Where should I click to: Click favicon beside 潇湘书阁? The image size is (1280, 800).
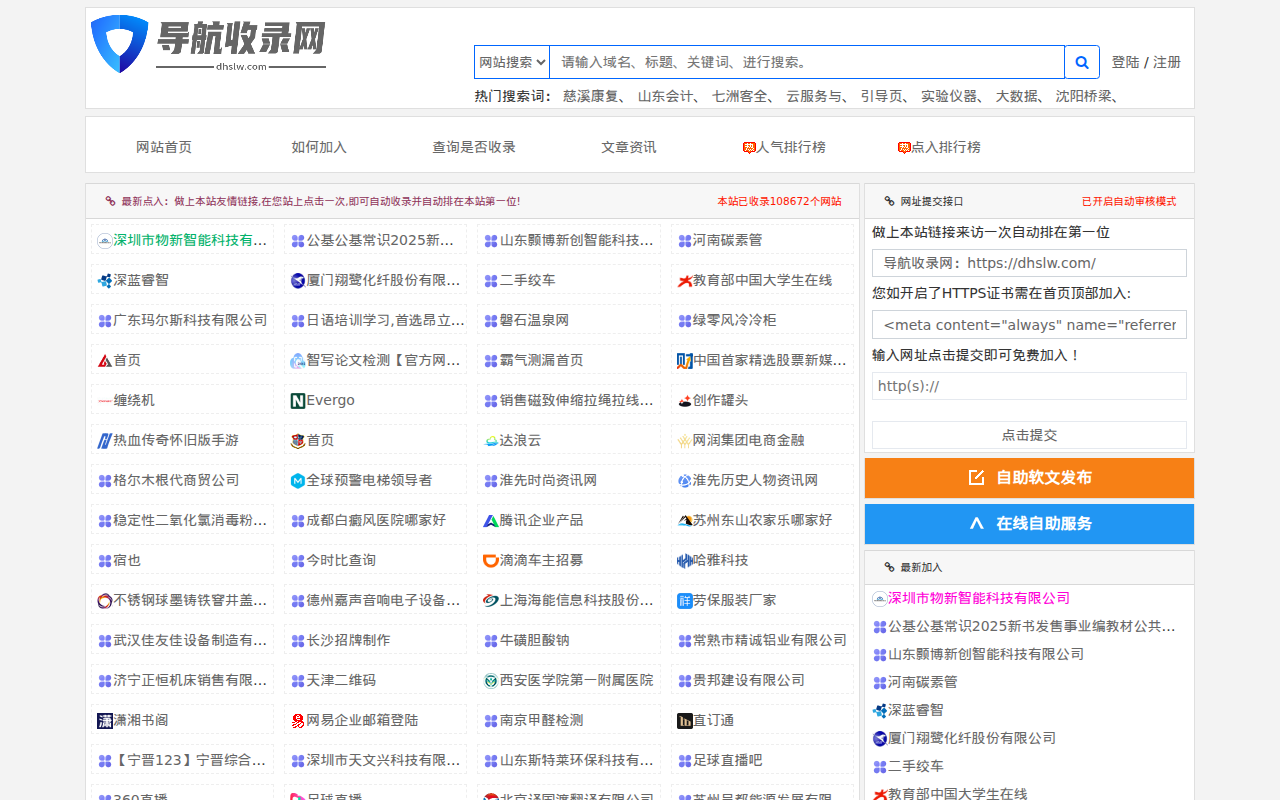tap(105, 721)
